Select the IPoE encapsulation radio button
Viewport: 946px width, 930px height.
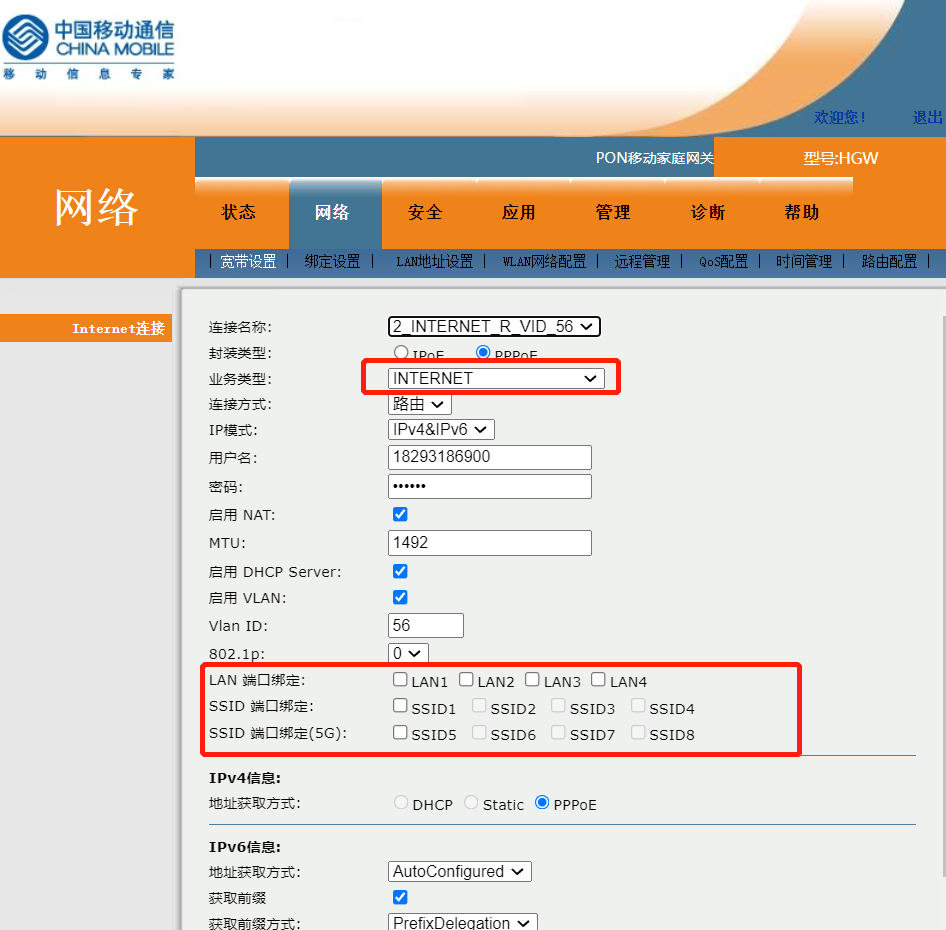point(401,352)
